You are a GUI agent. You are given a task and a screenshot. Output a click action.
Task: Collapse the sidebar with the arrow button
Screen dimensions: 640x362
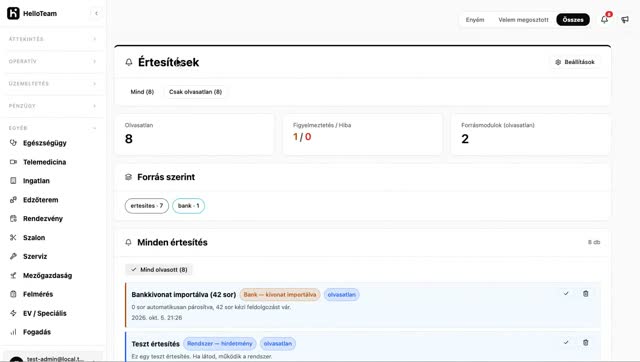(96, 13)
